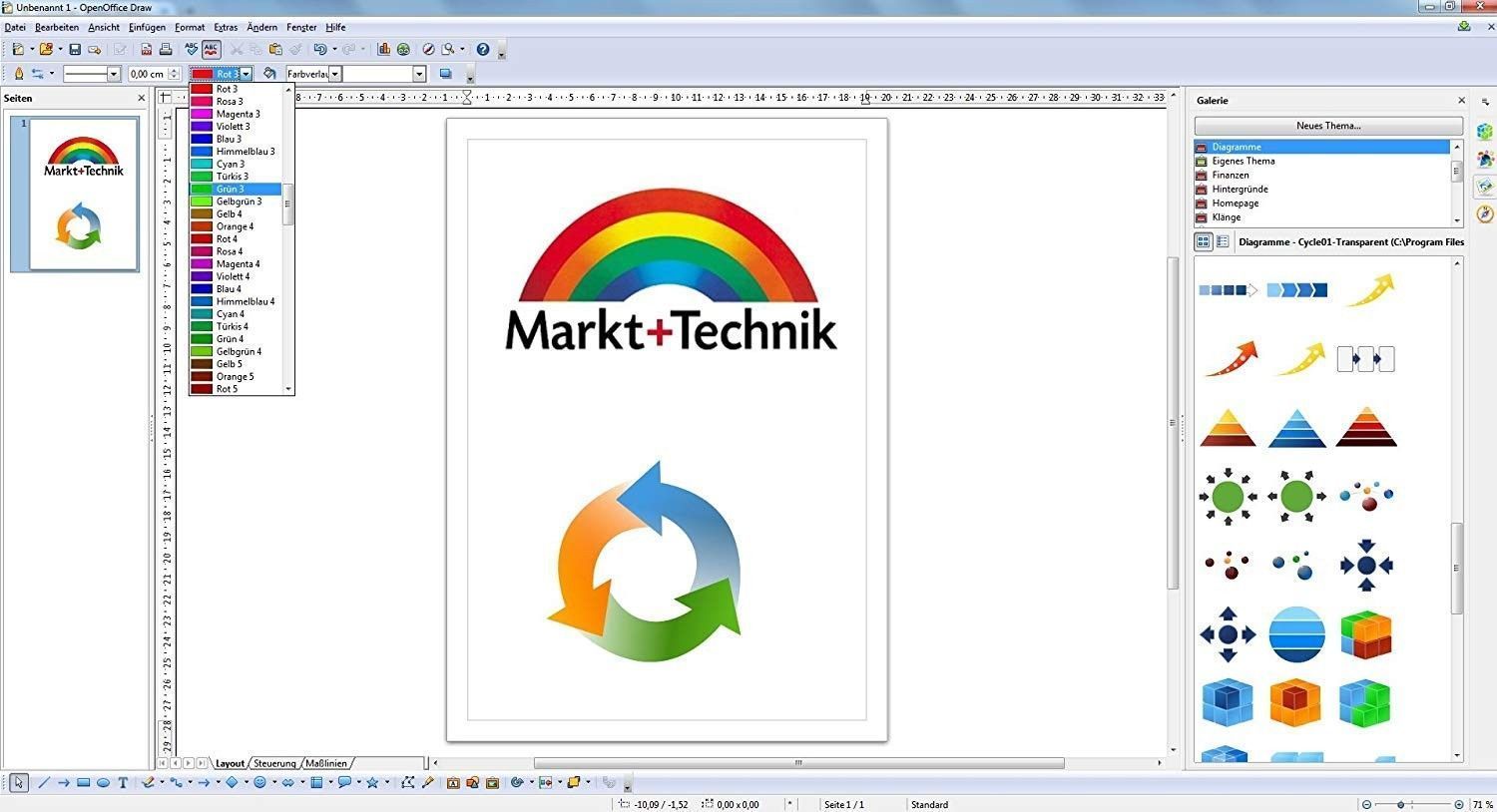The image size is (1497, 812).
Task: Choose Himmelblau 3 color from the list
Action: (x=245, y=152)
